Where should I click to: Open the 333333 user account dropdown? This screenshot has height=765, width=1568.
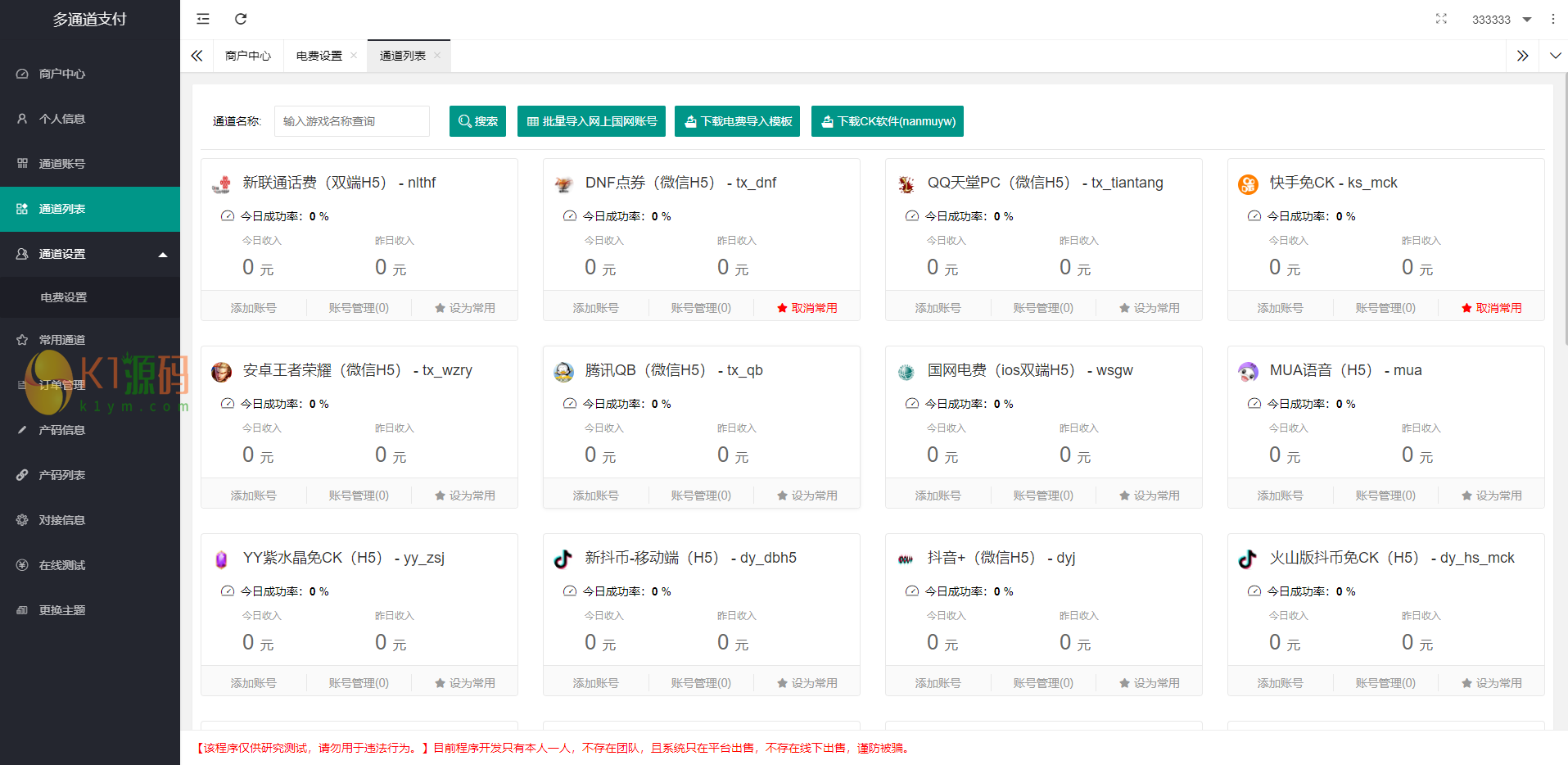point(1501,20)
